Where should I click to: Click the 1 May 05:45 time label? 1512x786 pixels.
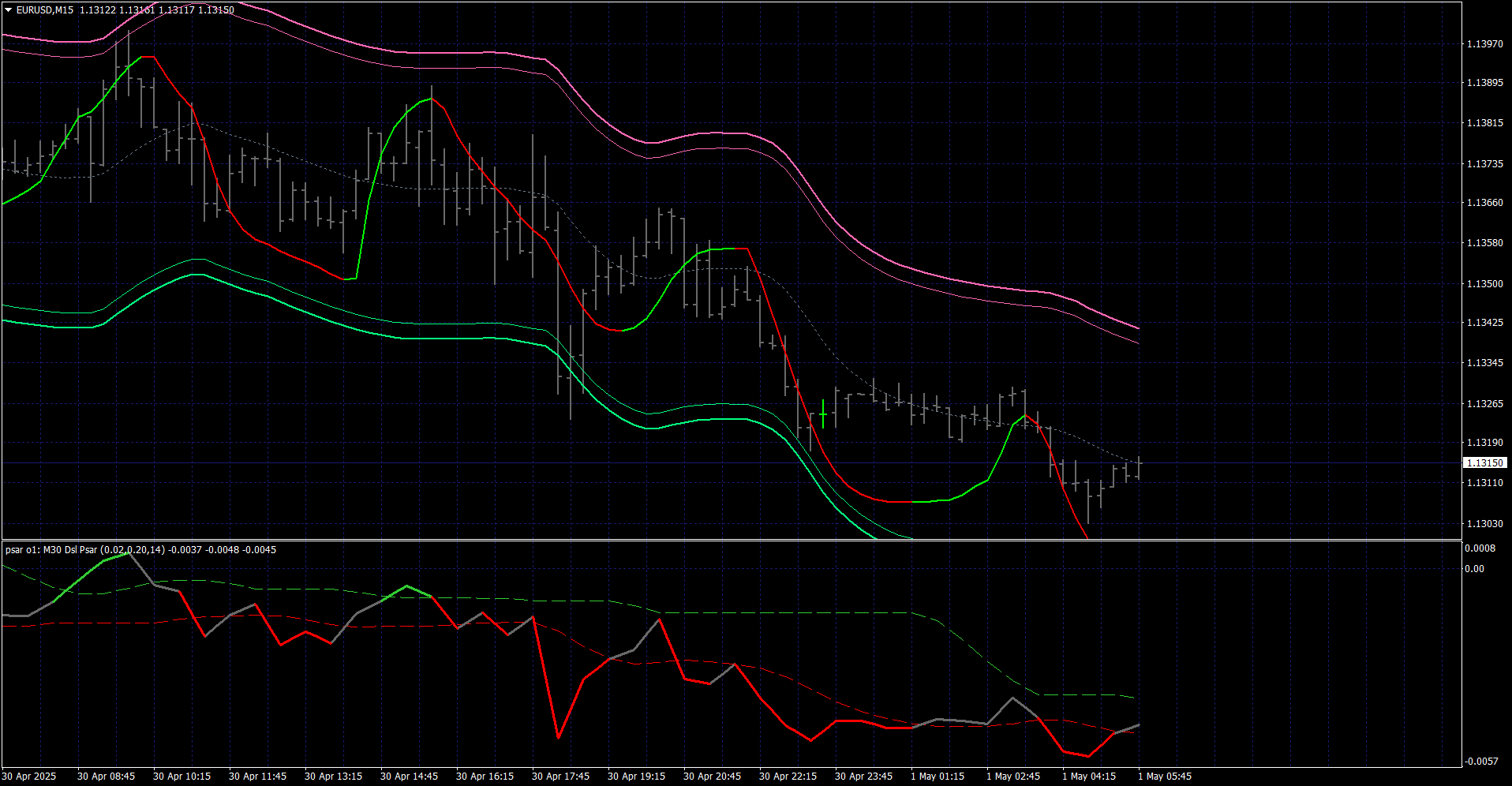(x=1165, y=777)
